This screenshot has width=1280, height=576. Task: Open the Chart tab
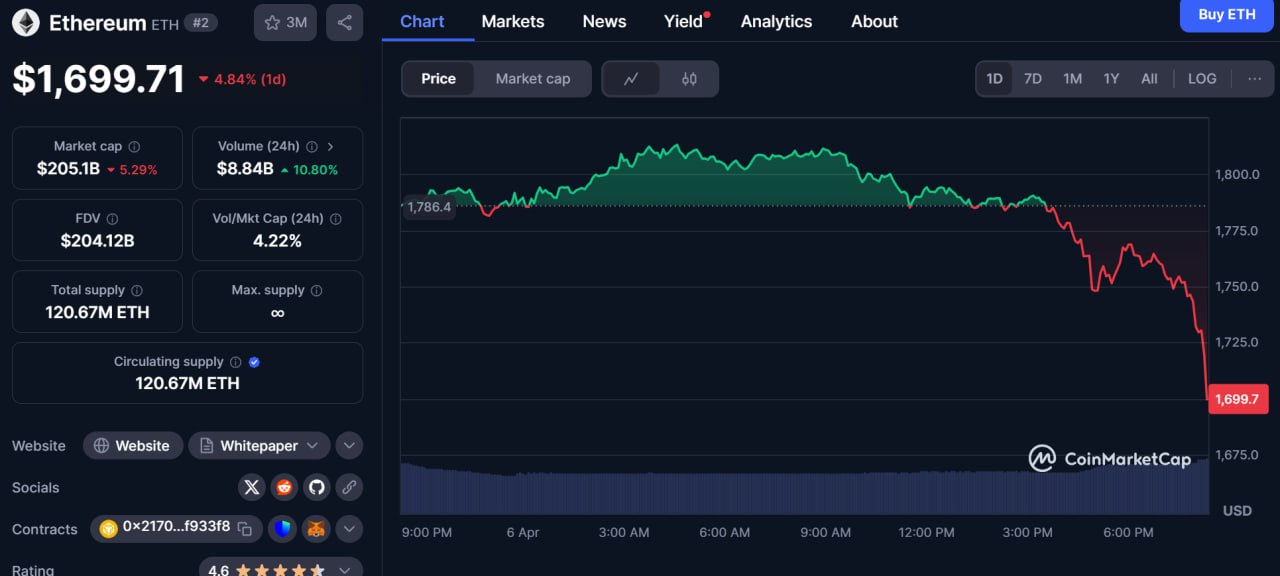point(422,21)
